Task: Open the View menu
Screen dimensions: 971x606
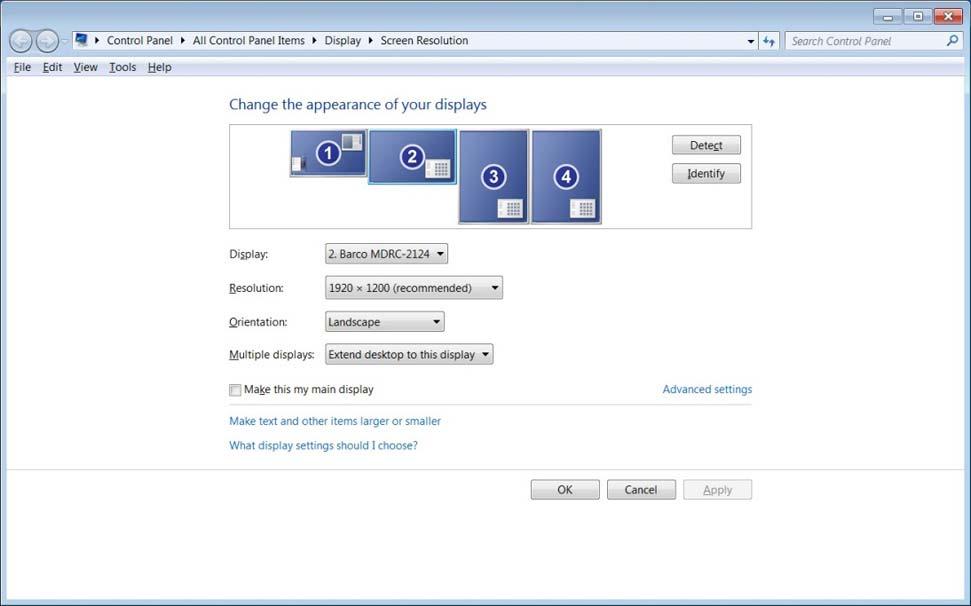Action: click(85, 67)
